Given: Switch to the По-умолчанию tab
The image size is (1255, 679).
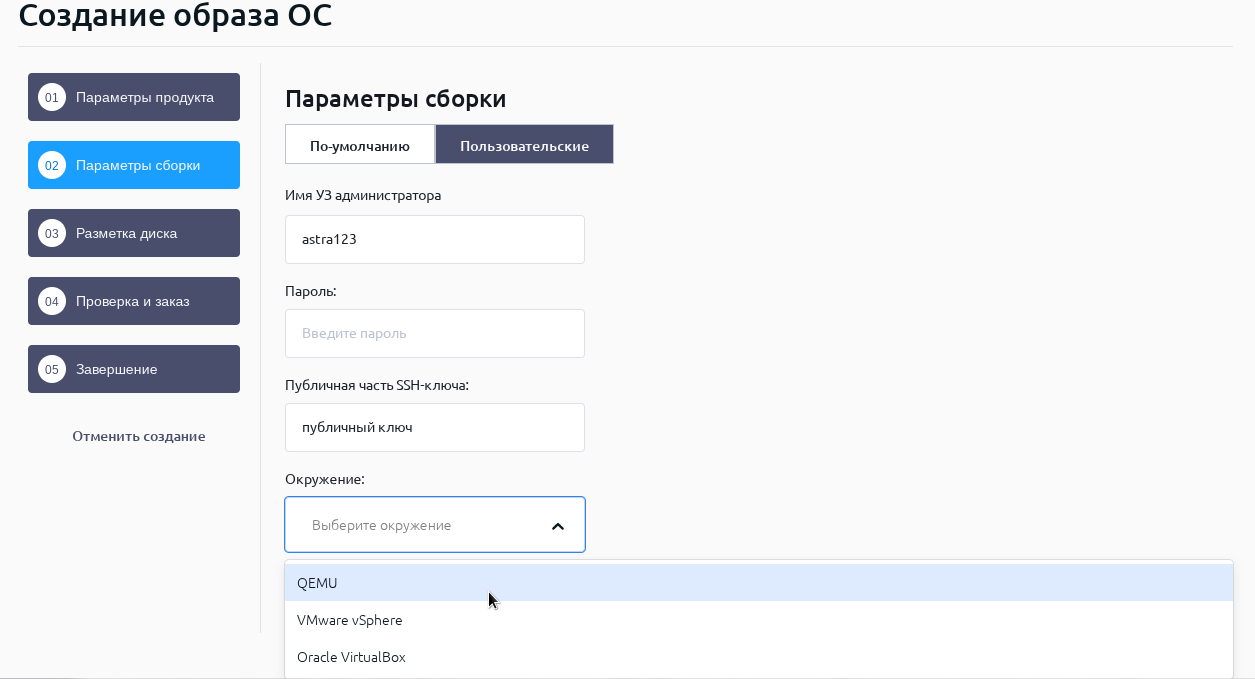Looking at the screenshot, I should (x=360, y=145).
